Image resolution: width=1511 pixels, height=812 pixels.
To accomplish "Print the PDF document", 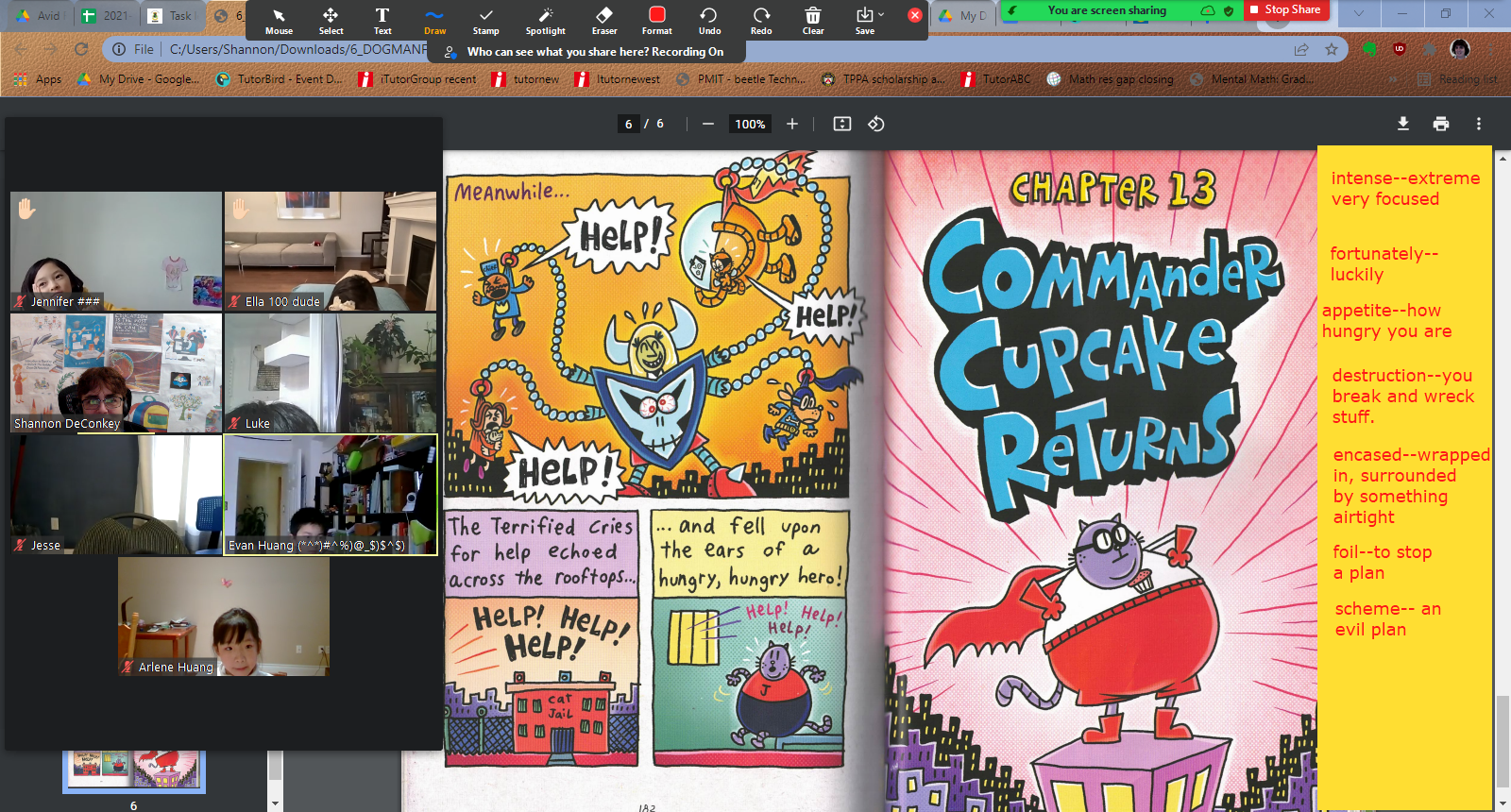I will 1441,124.
